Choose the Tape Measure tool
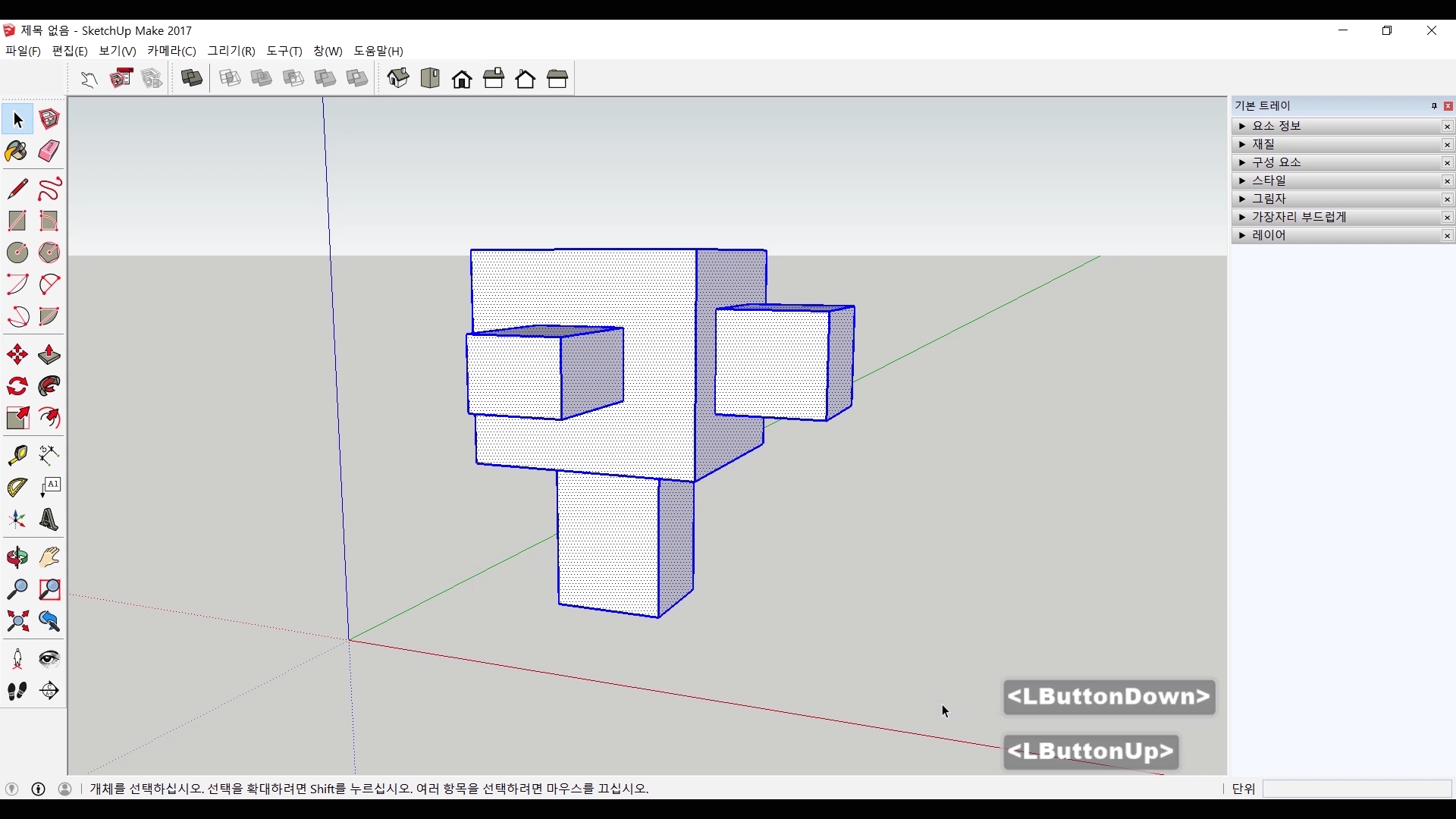Image resolution: width=1456 pixels, height=819 pixels. [17, 454]
